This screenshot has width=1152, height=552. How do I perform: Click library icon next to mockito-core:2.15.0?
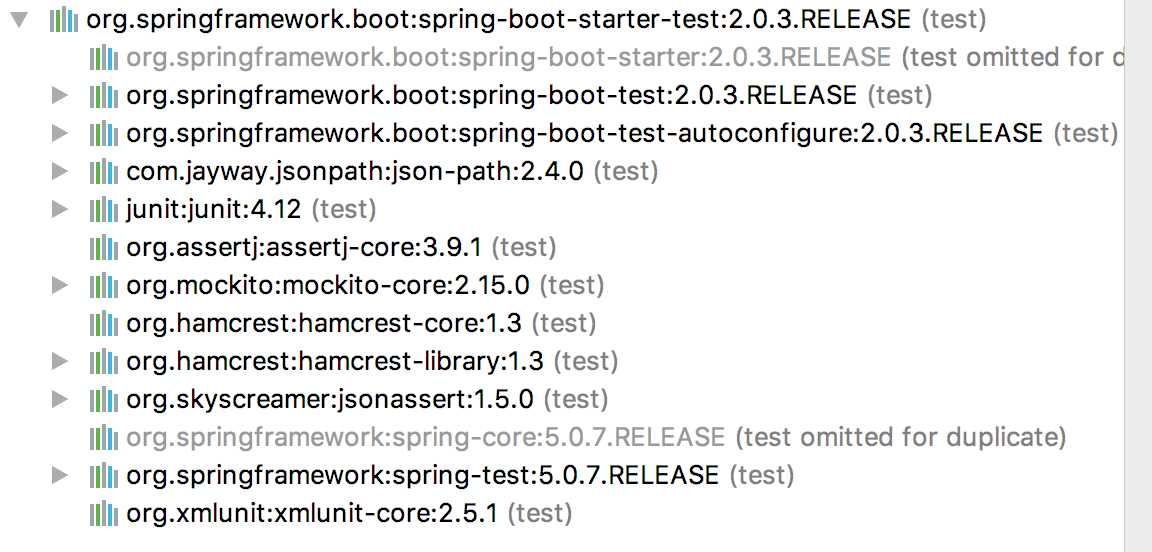(103, 285)
